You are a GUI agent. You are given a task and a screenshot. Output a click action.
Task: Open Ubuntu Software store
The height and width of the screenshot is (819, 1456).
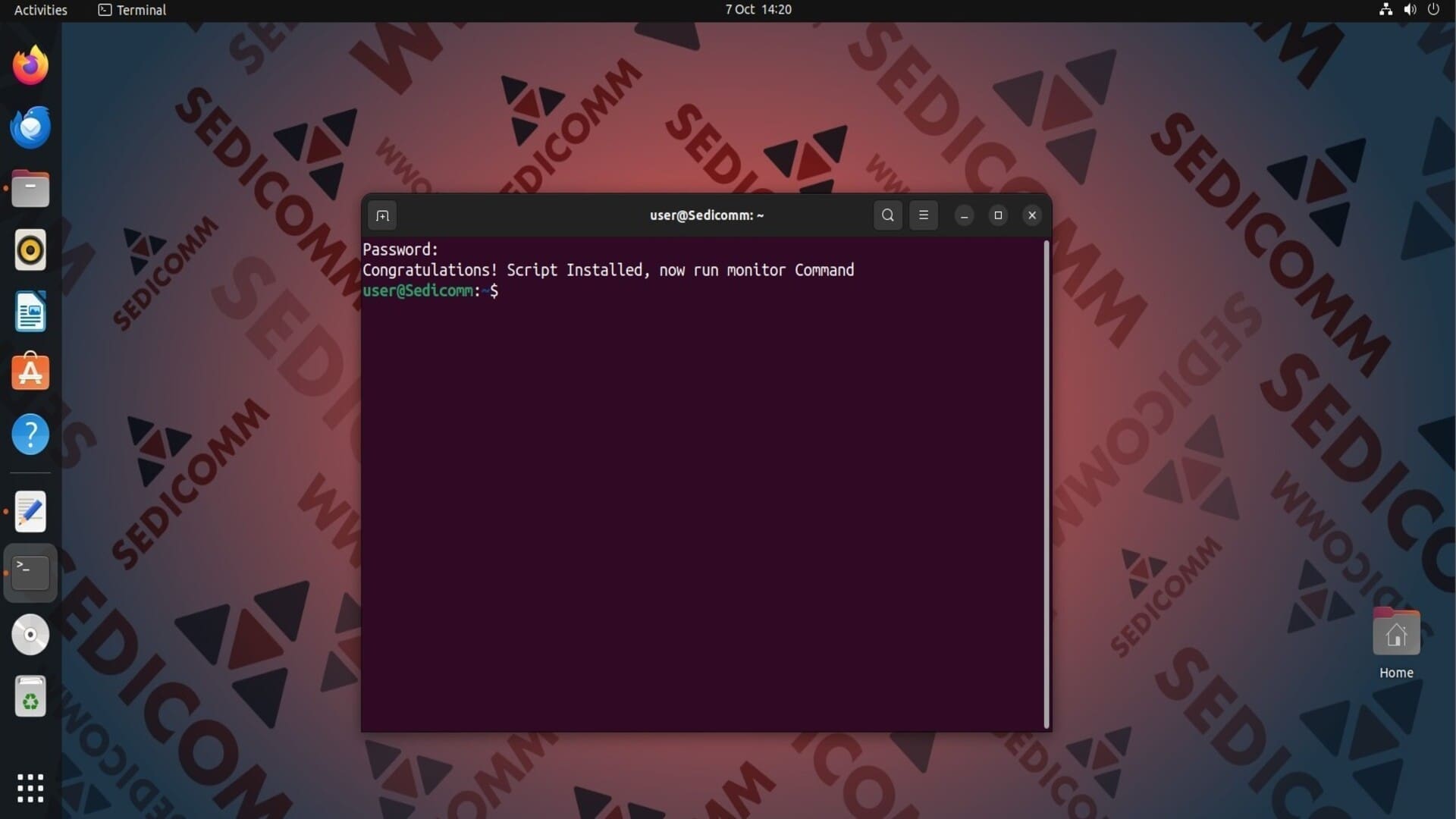pos(30,372)
